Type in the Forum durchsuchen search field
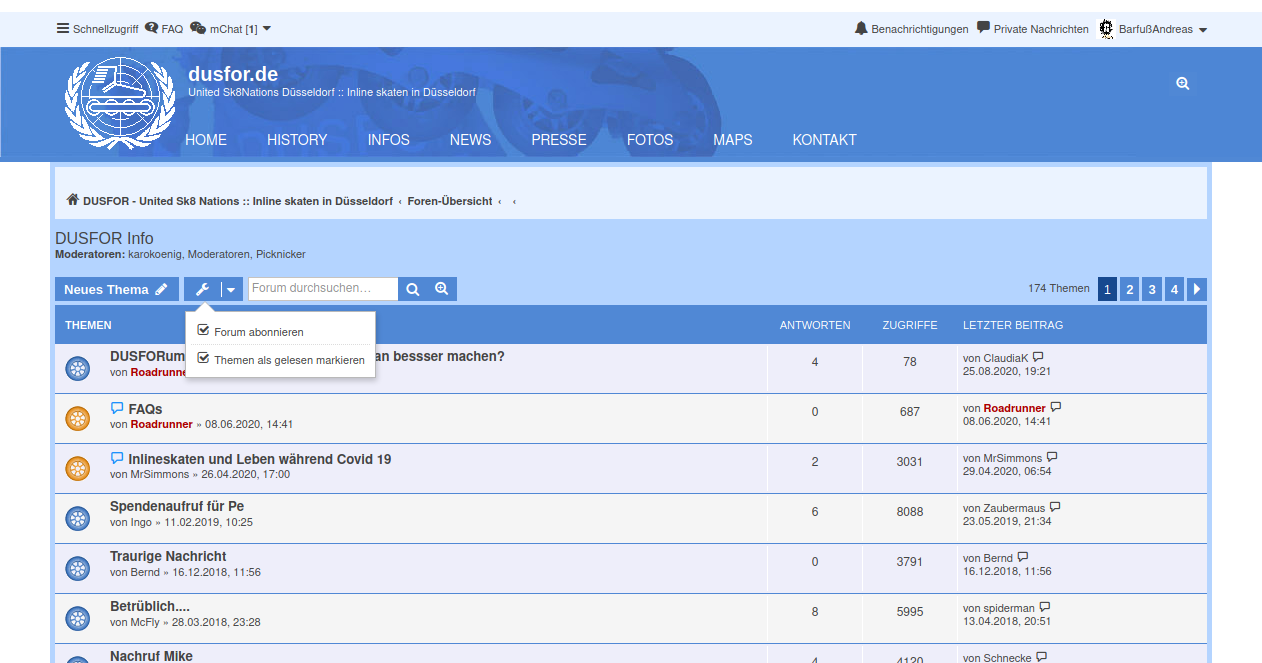The width and height of the screenshot is (1262, 663). click(x=322, y=288)
